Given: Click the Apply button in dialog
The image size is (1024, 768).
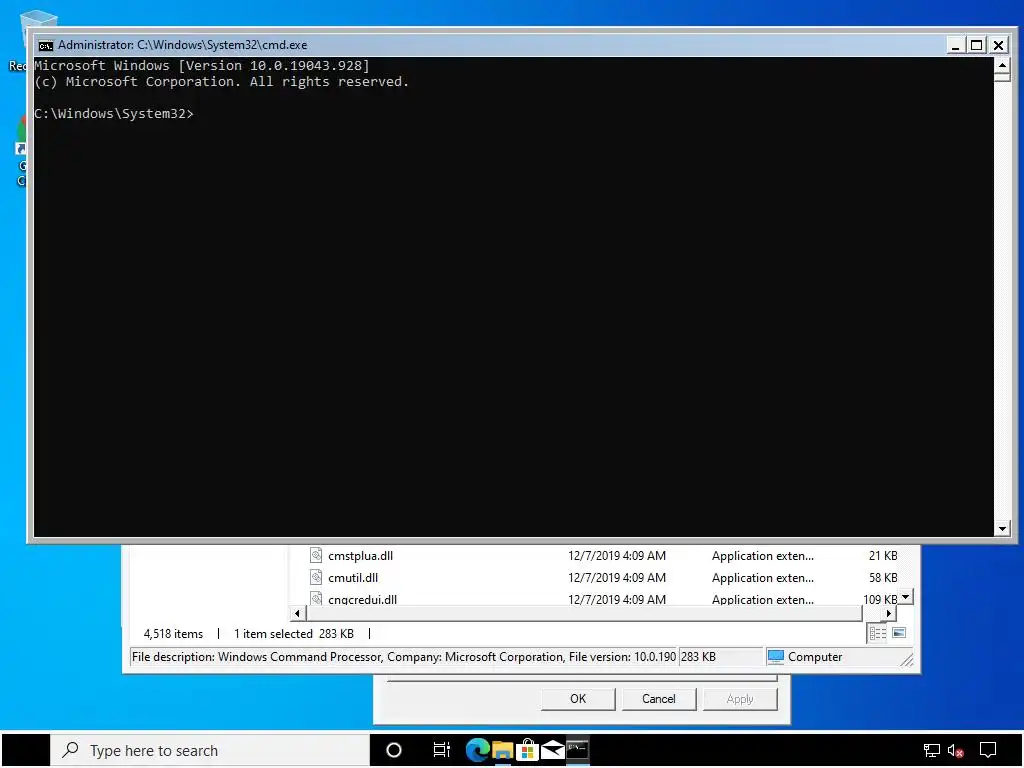Looking at the screenshot, I should tap(740, 699).
